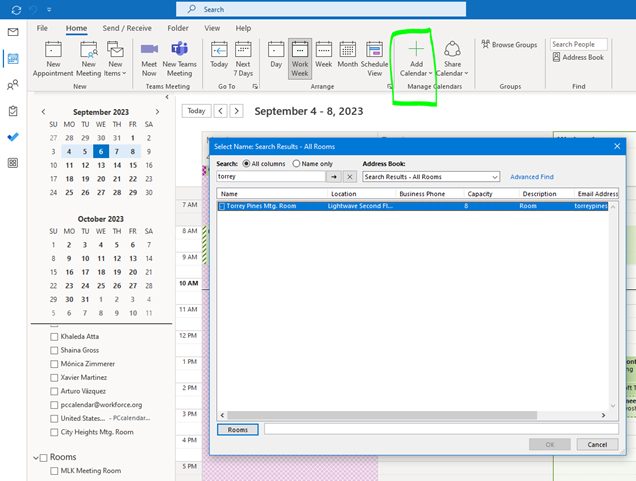Viewport: 636px width, 481px height.
Task: Click the Advanced Find link
Action: pyautogui.click(x=531, y=177)
